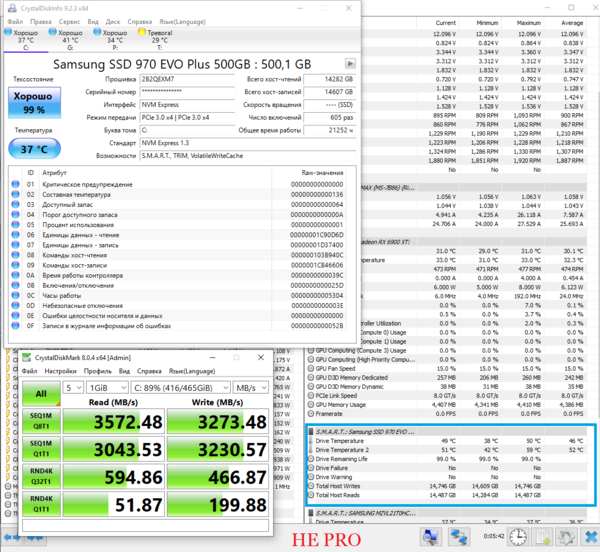Click the icon beside Drive Remaining Life
This screenshot has width=600, height=552.
click(311, 459)
